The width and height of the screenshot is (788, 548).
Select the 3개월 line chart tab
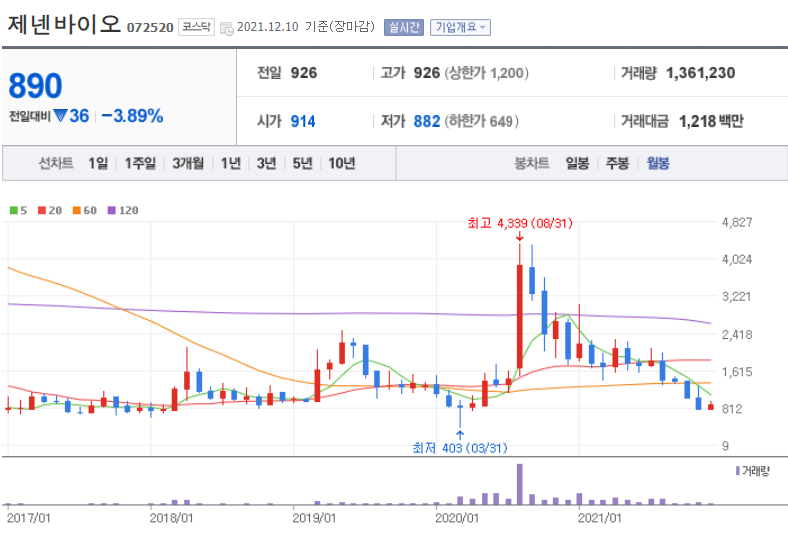pos(188,163)
